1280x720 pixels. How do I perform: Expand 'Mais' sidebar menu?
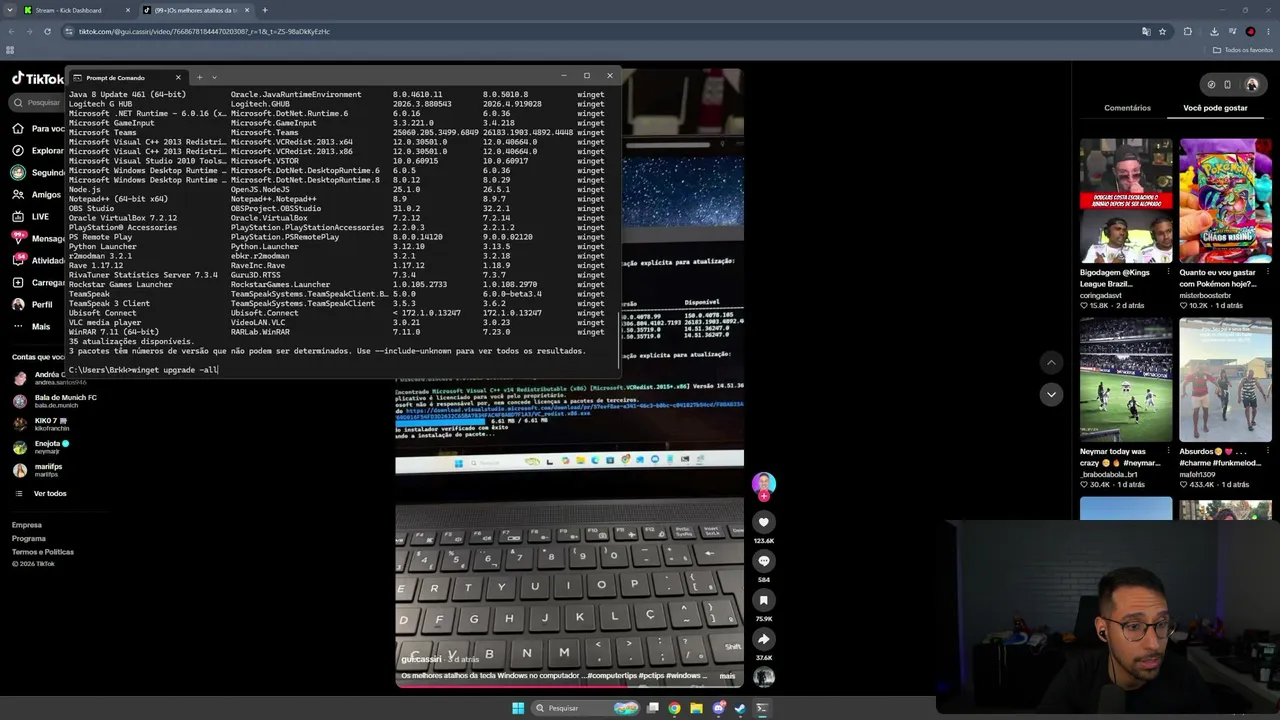(32, 326)
